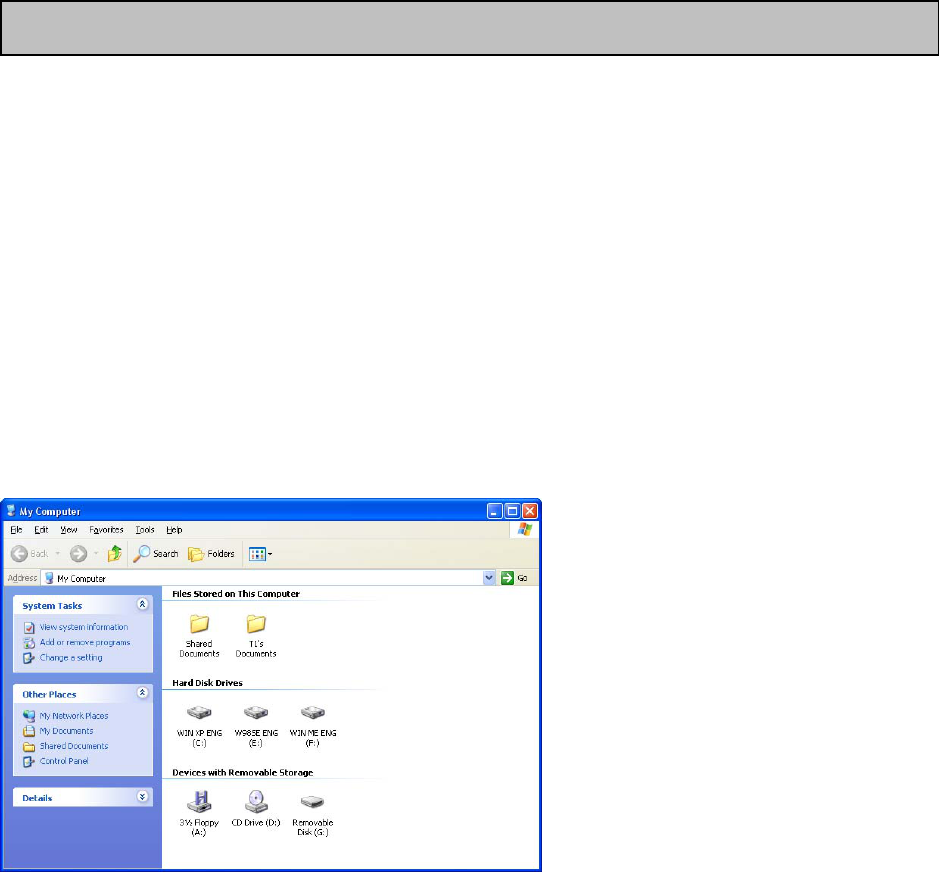Open the File menu
Screen dimensions: 939x872
16,530
